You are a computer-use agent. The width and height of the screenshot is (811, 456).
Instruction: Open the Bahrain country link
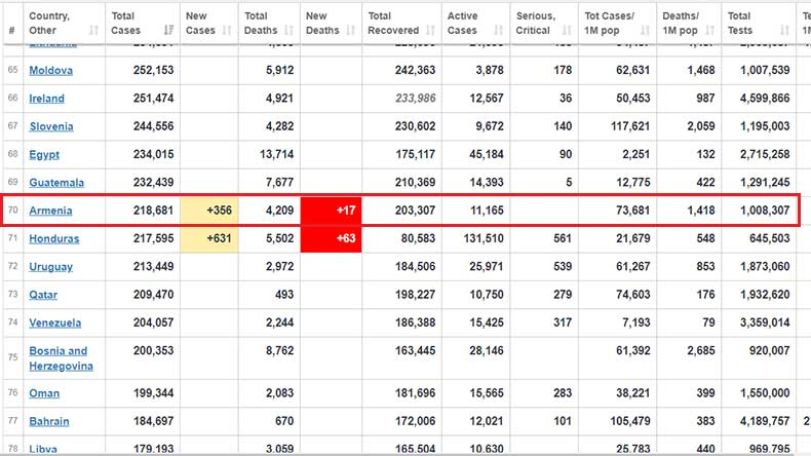(x=49, y=421)
